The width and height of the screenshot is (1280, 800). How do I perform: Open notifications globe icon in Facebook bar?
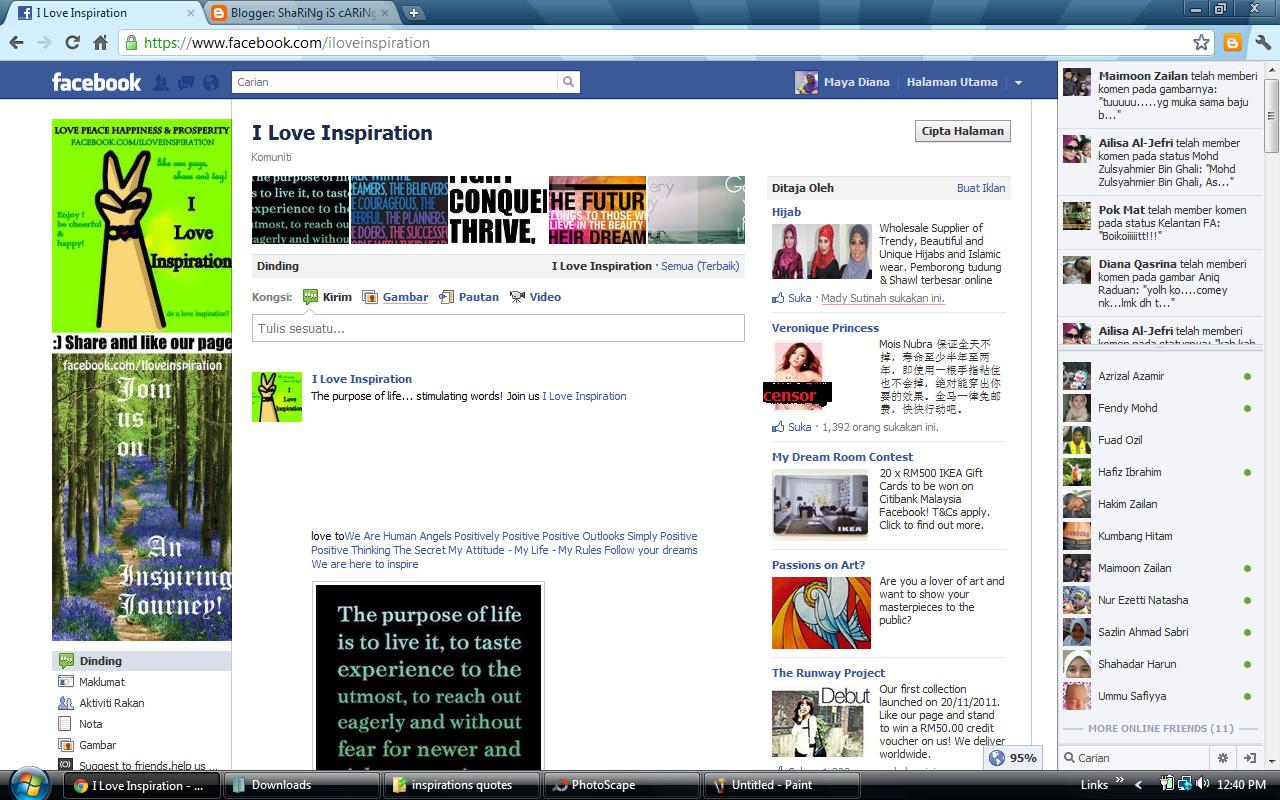(210, 83)
